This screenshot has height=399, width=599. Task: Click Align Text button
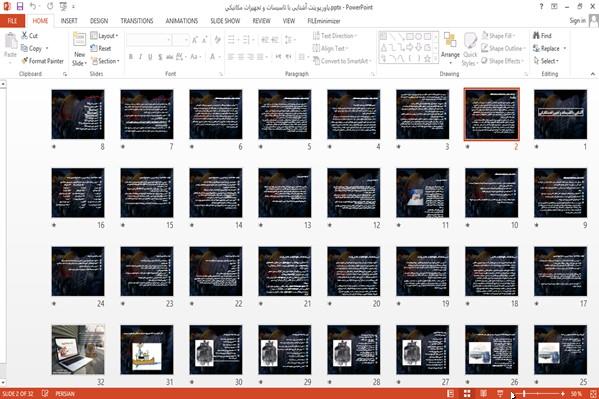[x=330, y=48]
